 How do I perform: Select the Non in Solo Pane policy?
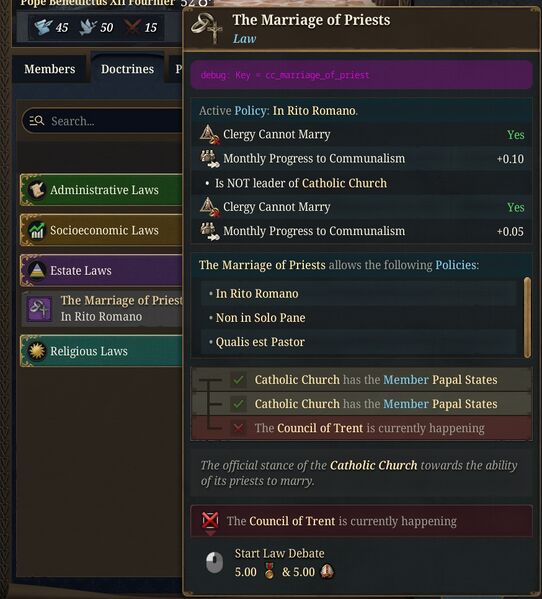(x=358, y=318)
